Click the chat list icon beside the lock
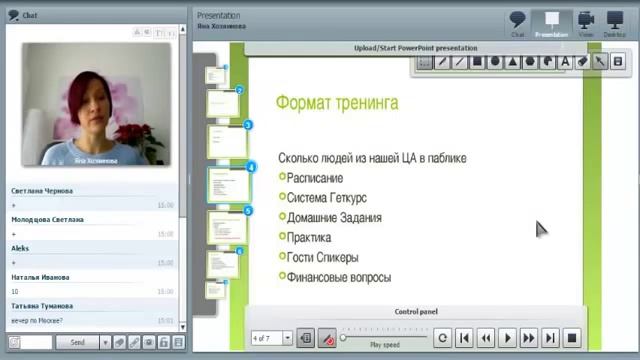640x360 pixels. point(178,342)
